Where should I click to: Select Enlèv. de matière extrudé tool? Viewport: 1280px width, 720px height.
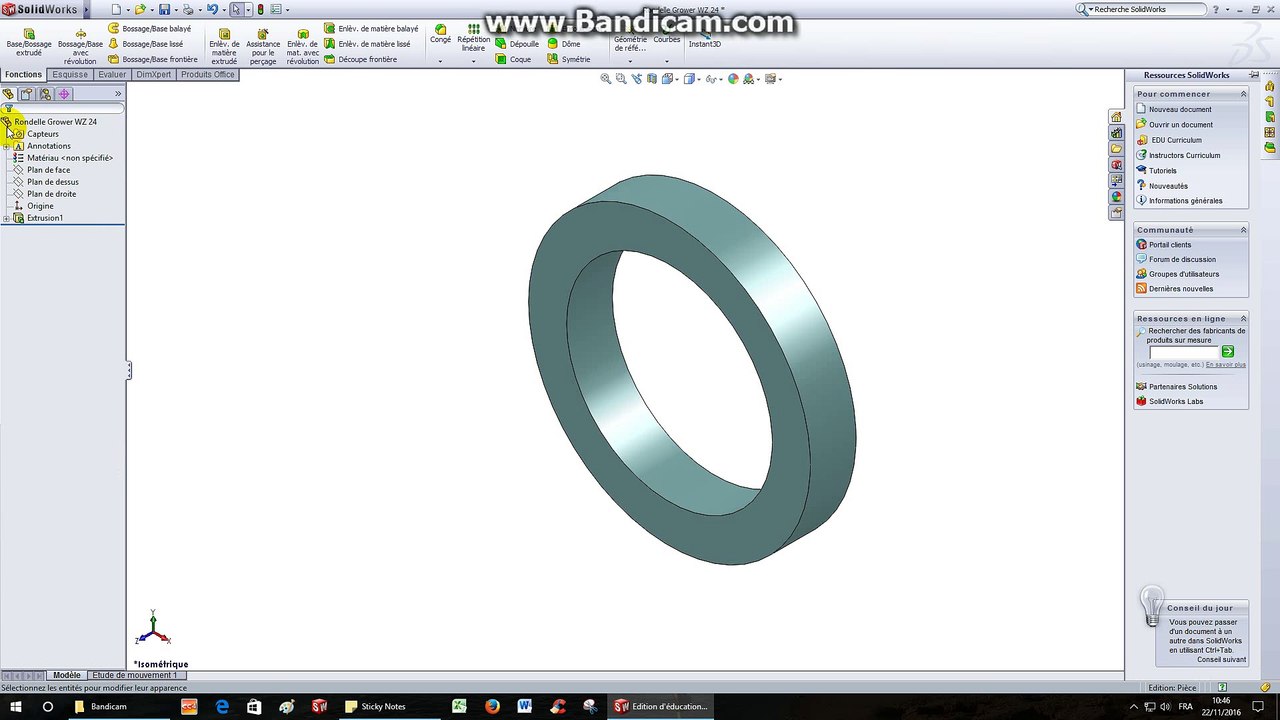tap(224, 46)
